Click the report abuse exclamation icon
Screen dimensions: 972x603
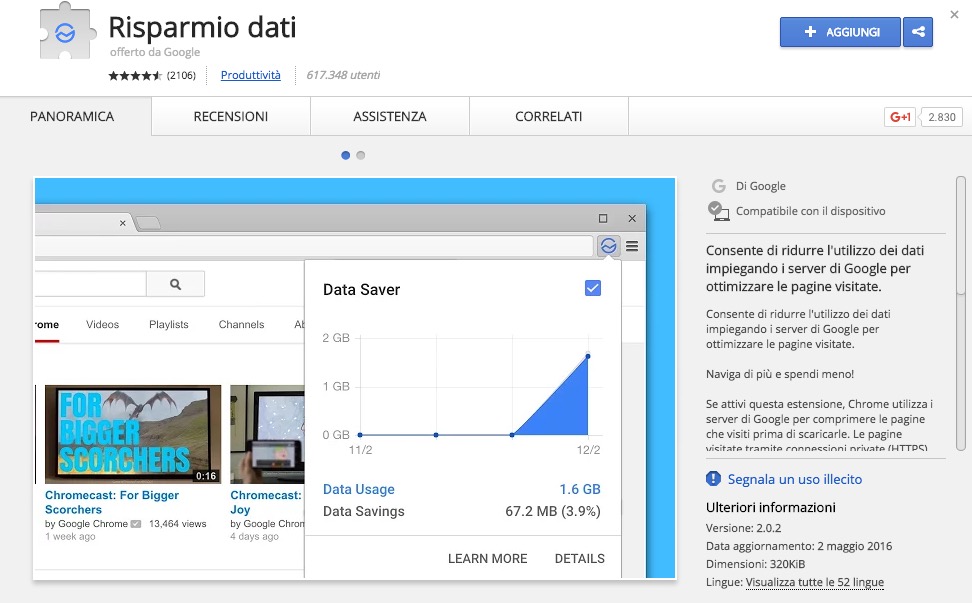(x=714, y=479)
